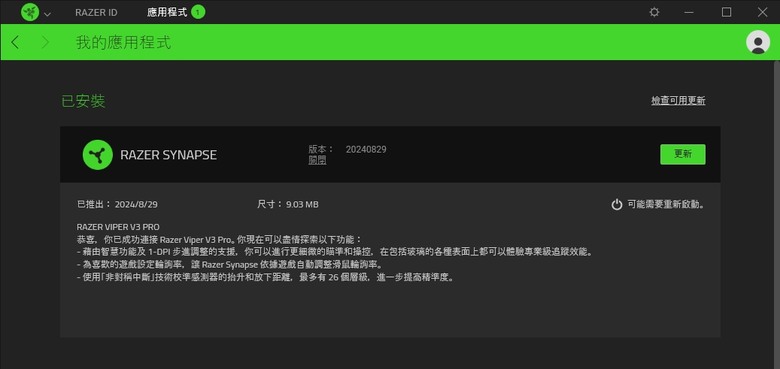Click the 我的應用程式 page title

pyautogui.click(x=123, y=42)
